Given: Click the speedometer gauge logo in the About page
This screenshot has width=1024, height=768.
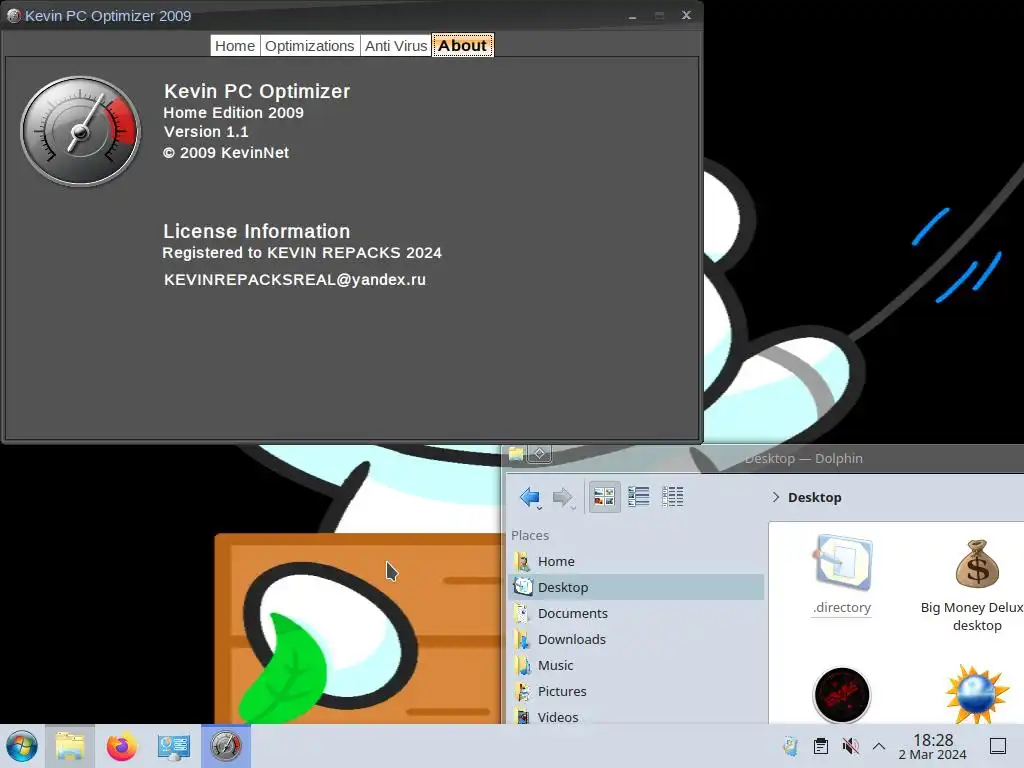Looking at the screenshot, I should [x=80, y=131].
